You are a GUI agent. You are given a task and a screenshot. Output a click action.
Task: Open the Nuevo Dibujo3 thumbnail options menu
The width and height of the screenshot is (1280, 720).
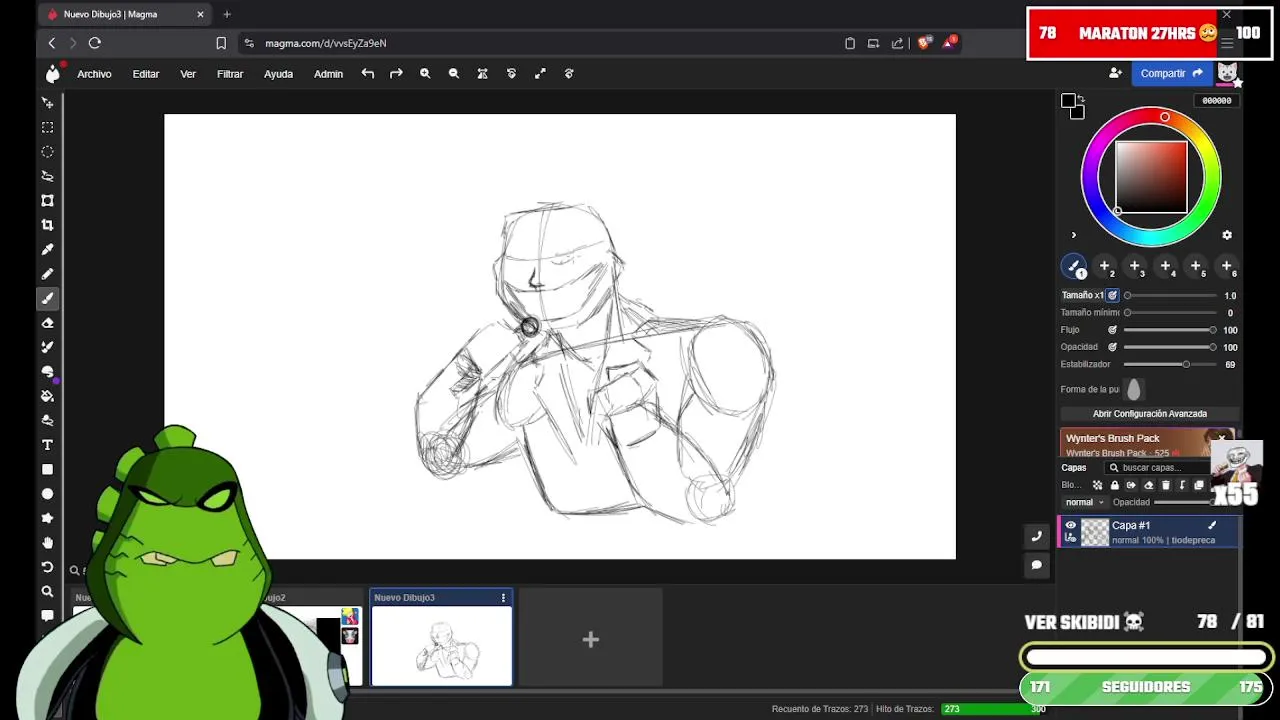click(503, 598)
